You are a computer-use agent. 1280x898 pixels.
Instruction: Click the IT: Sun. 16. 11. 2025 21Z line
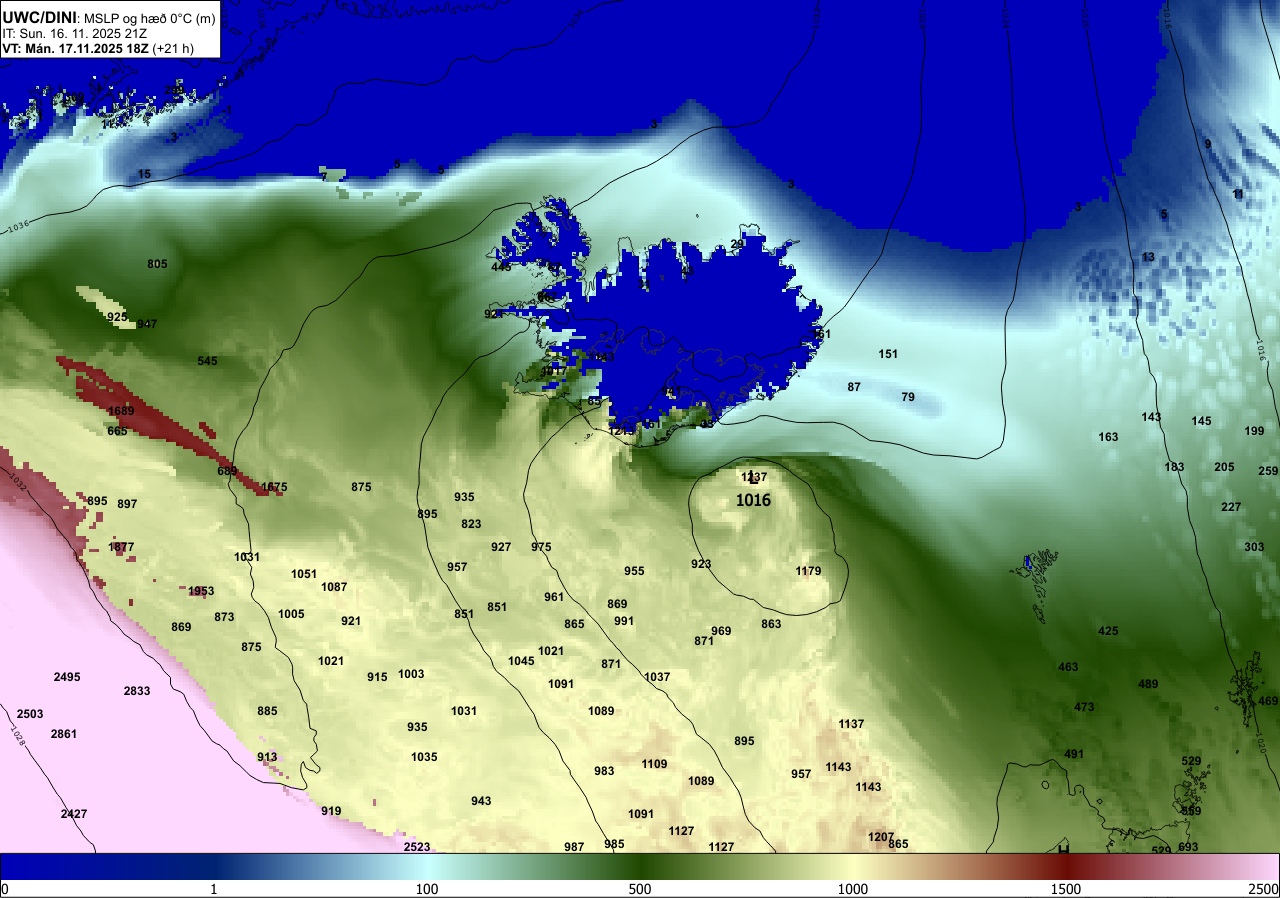point(72,33)
